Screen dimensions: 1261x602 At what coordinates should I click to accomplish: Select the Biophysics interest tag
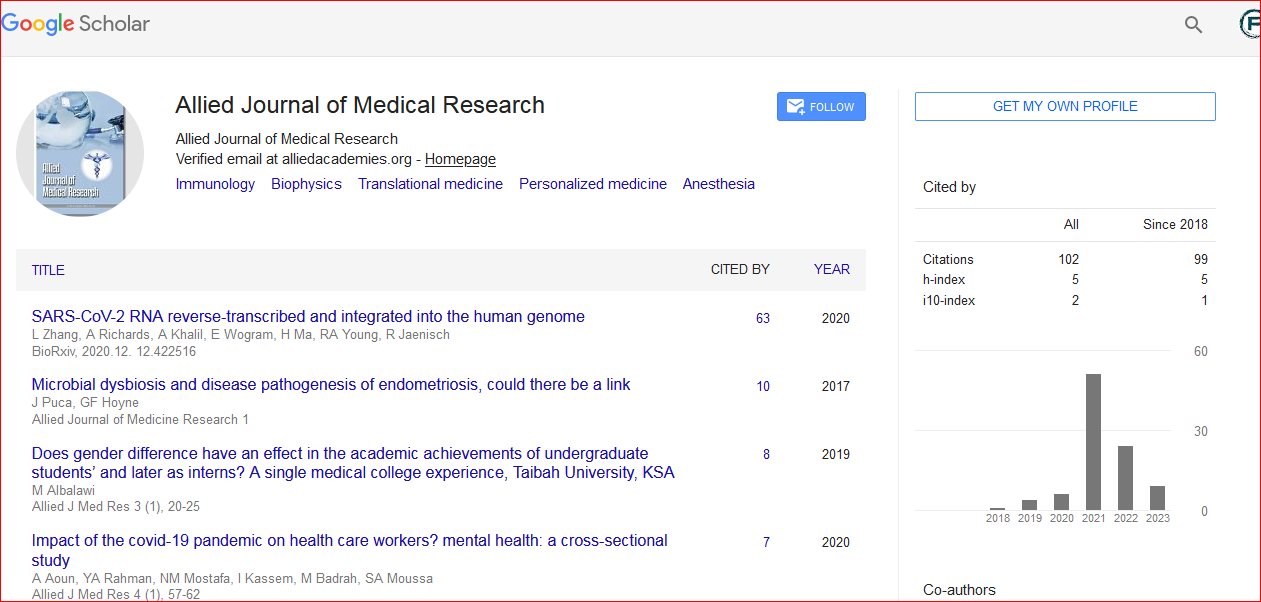306,184
